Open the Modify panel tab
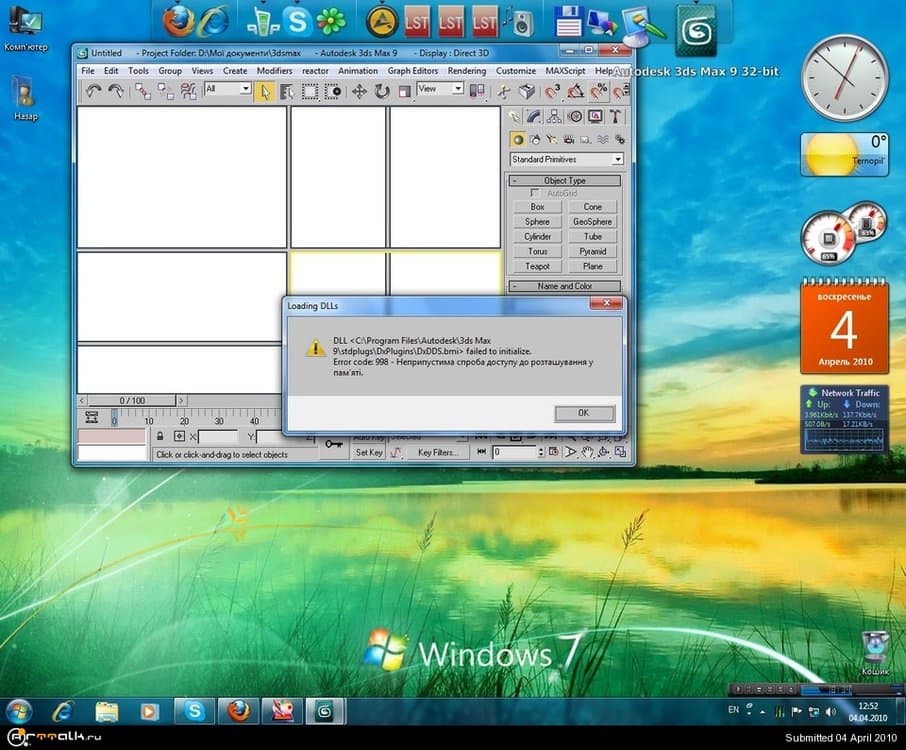The image size is (906, 750). (535, 117)
